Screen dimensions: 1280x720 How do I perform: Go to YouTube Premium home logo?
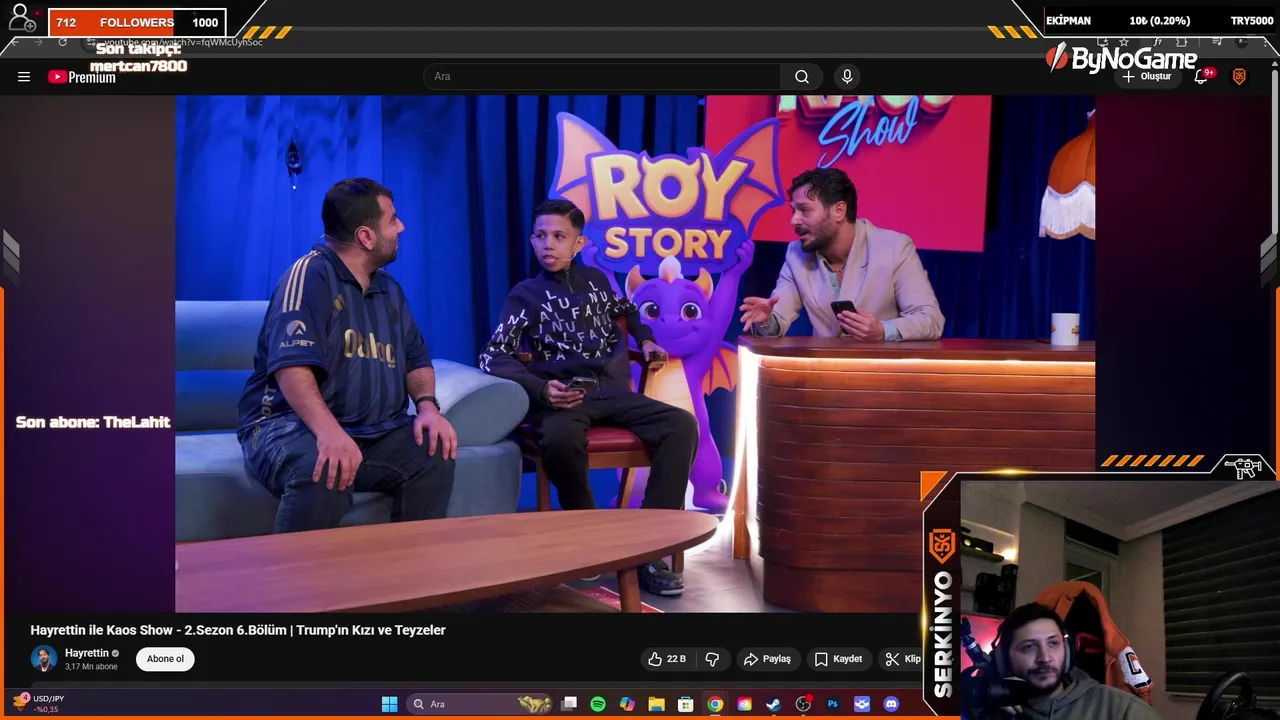point(82,77)
